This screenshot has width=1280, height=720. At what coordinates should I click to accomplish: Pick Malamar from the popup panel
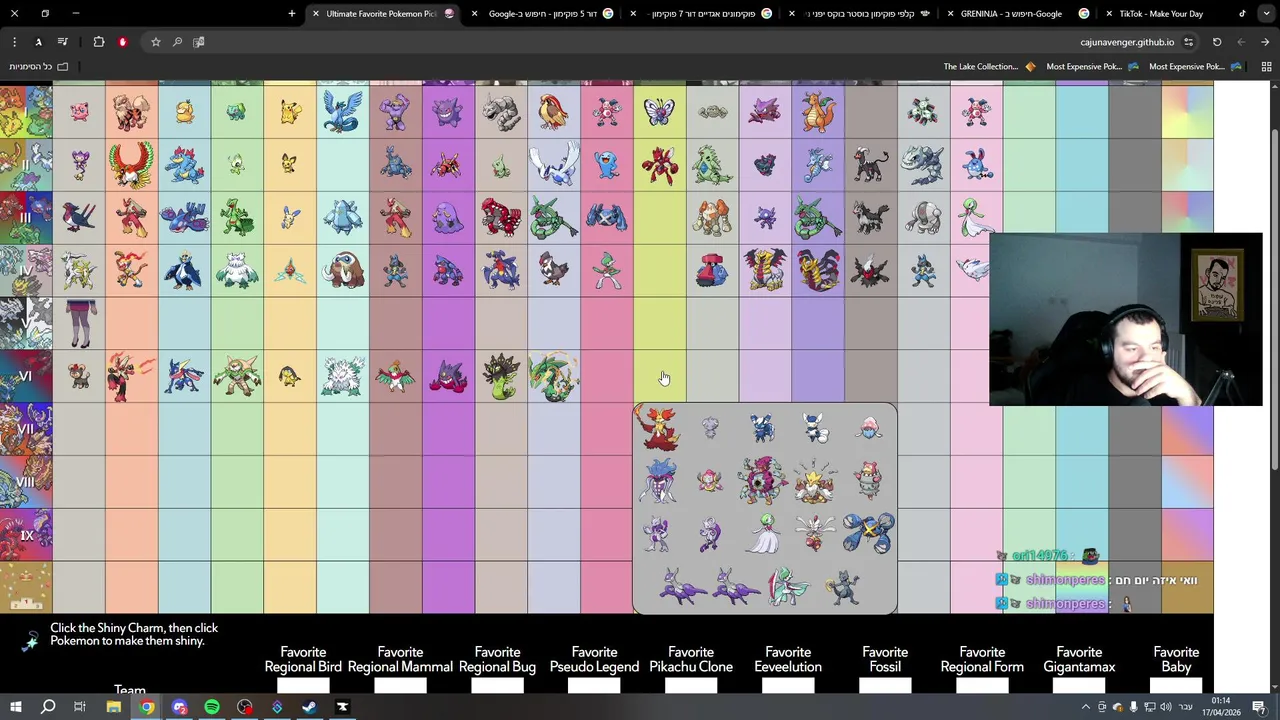(658, 481)
